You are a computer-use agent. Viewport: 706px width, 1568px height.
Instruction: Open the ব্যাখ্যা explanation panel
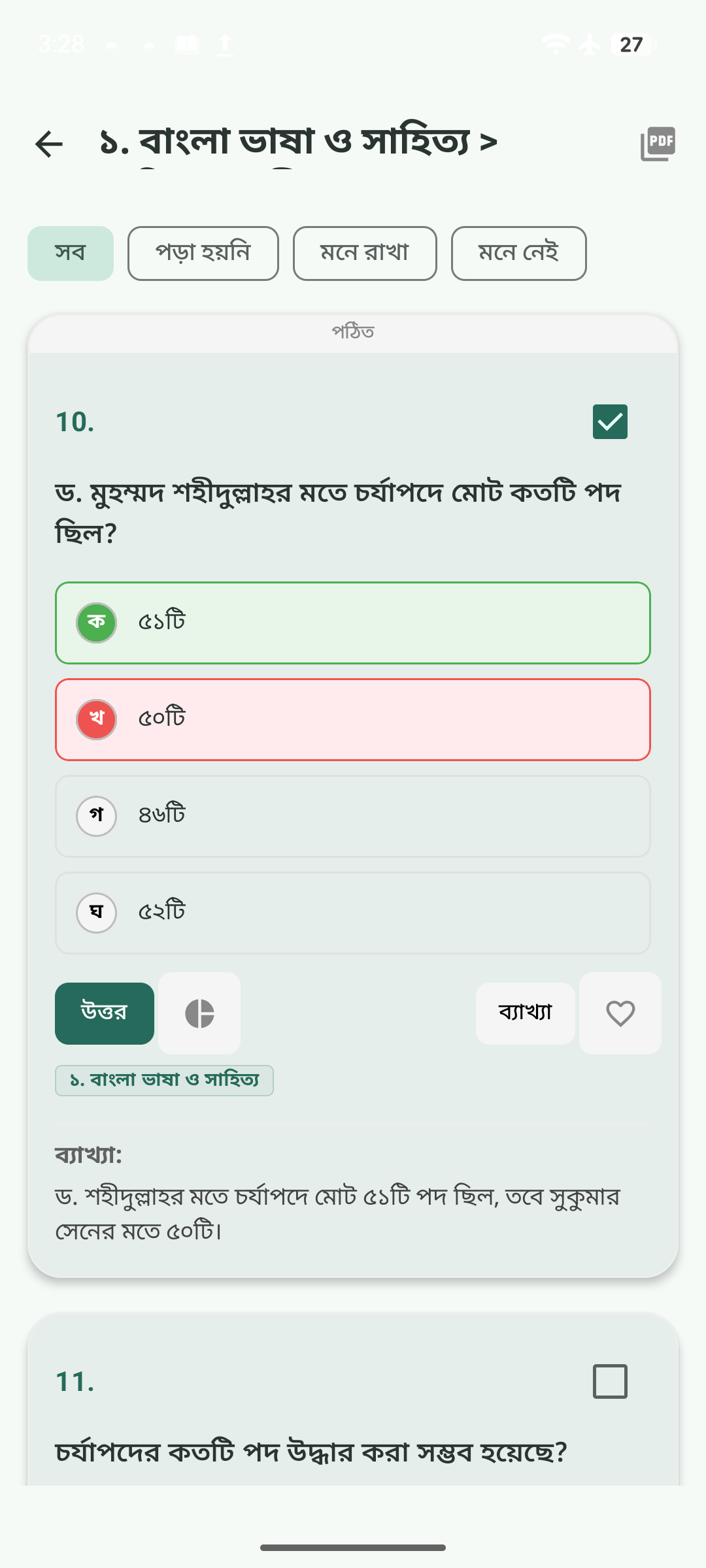pos(525,1011)
